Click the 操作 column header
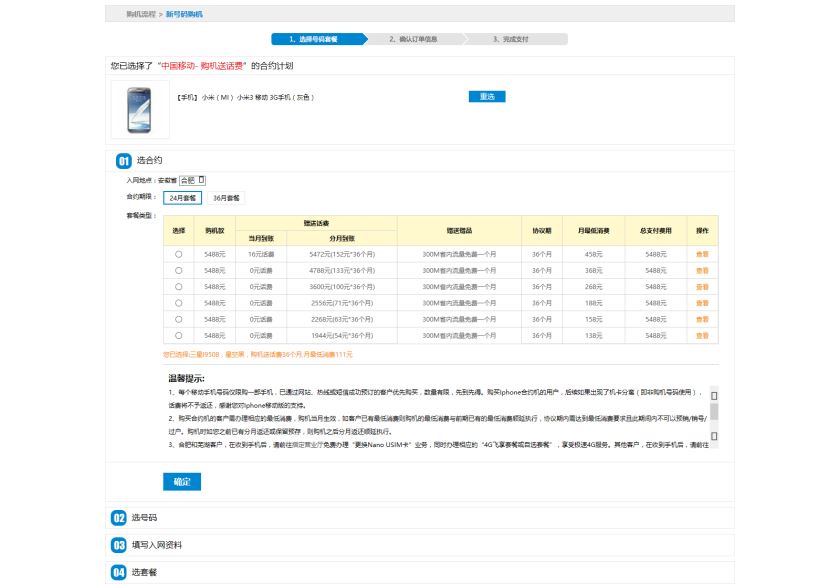The image size is (840, 584). click(702, 230)
